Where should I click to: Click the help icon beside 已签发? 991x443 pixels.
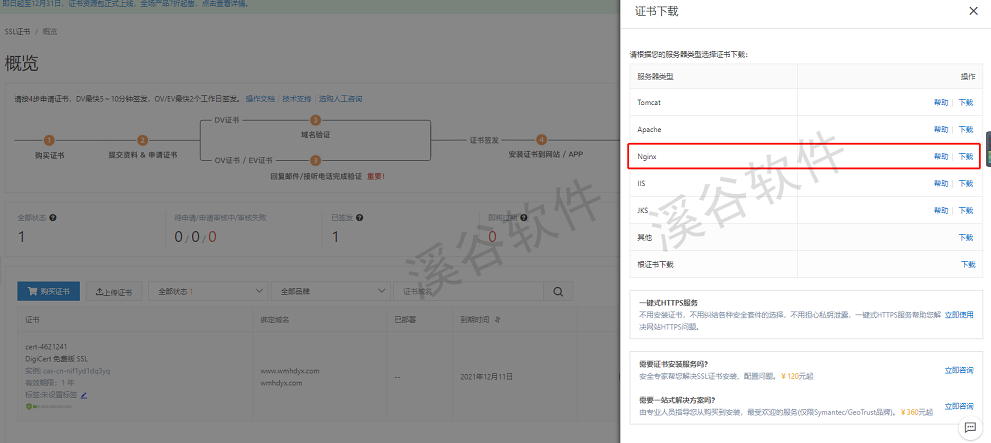[x=360, y=217]
